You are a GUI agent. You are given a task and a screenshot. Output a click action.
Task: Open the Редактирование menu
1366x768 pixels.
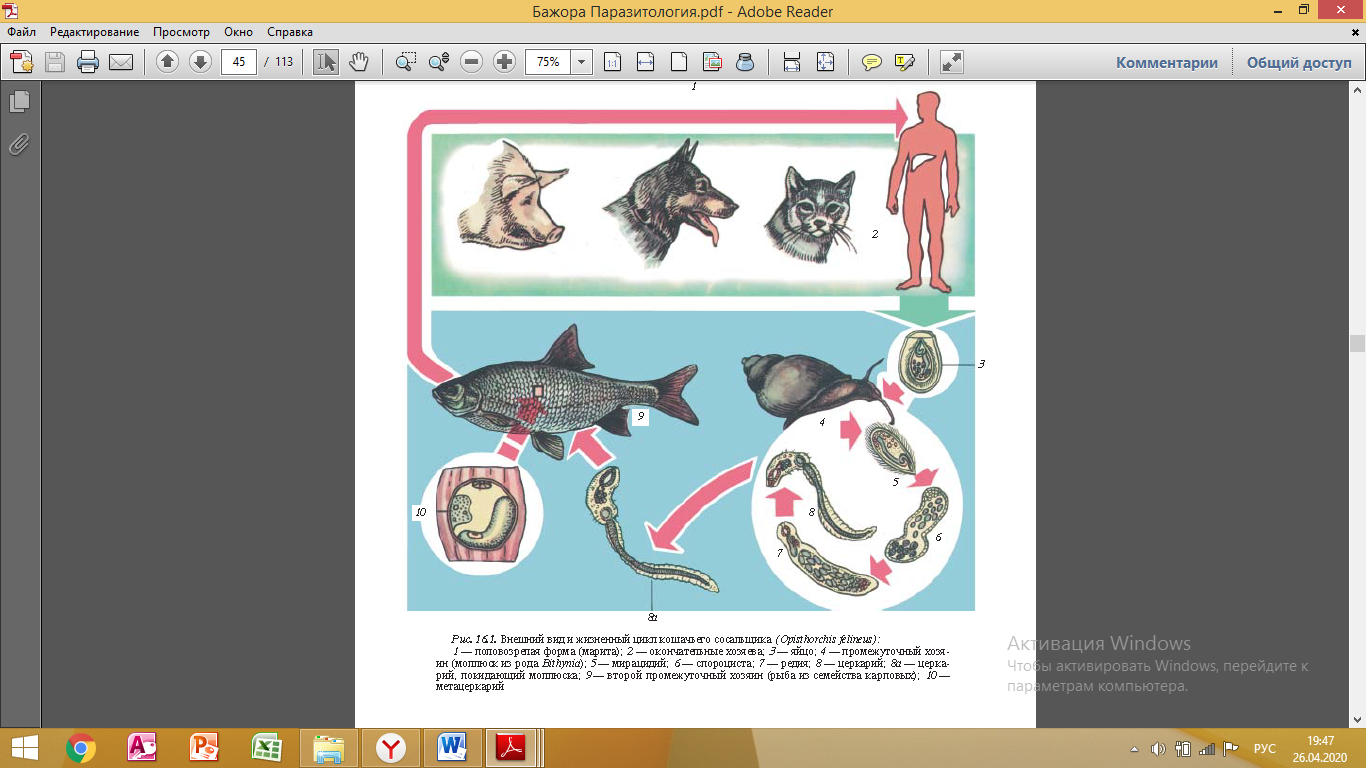(x=95, y=32)
